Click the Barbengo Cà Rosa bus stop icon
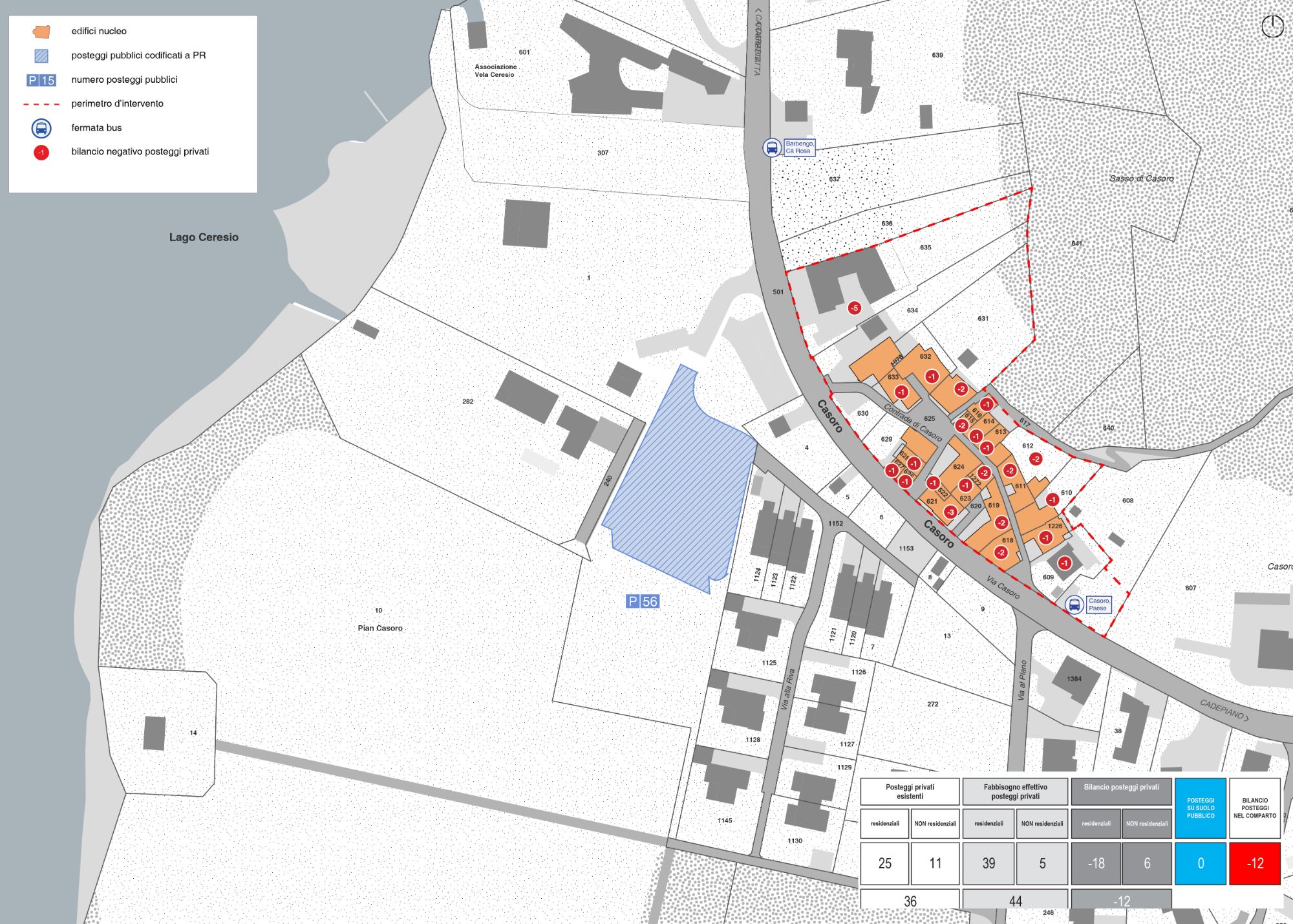 click(772, 147)
